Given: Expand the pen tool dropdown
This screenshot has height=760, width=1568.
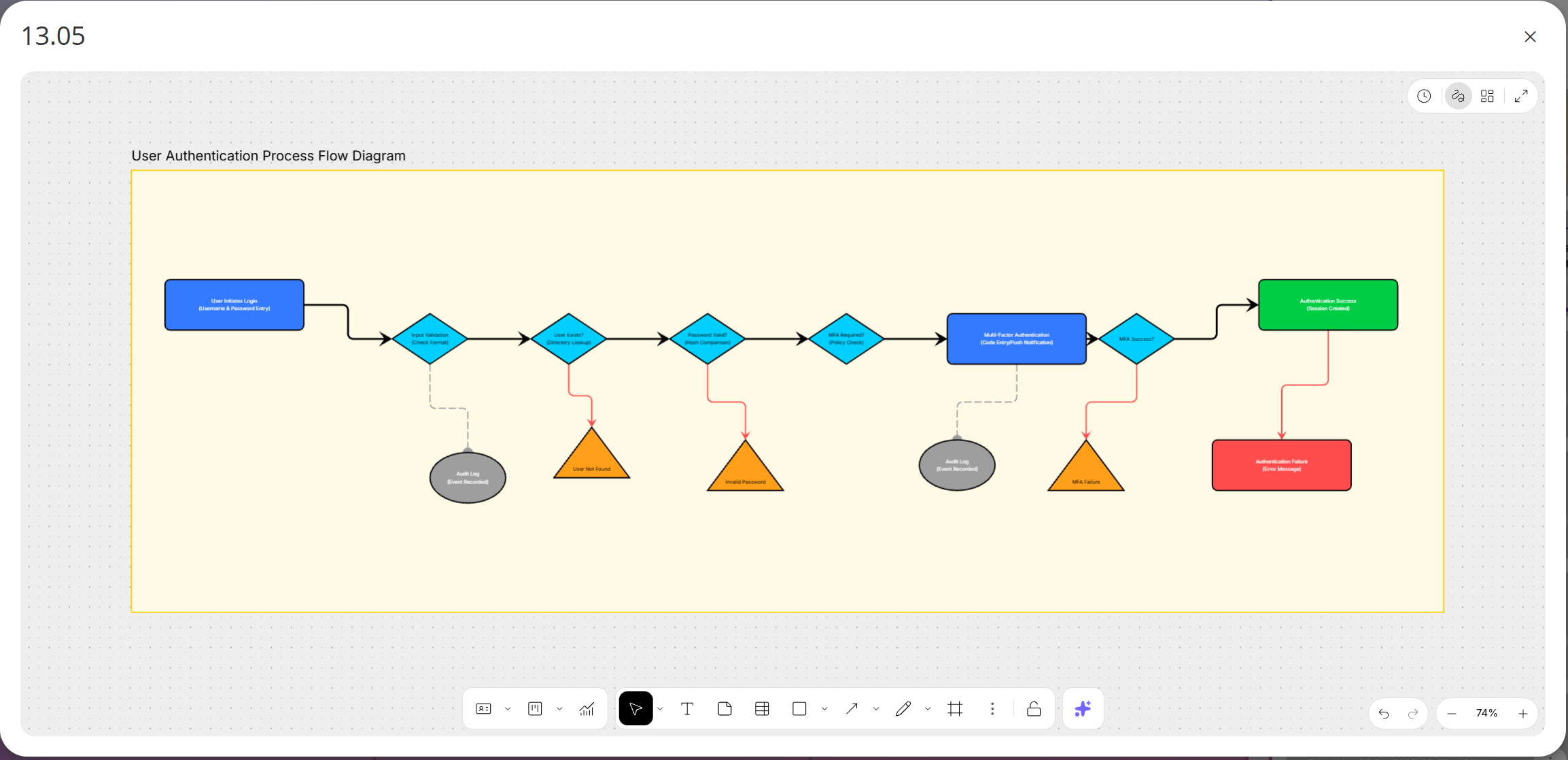Looking at the screenshot, I should [928, 709].
